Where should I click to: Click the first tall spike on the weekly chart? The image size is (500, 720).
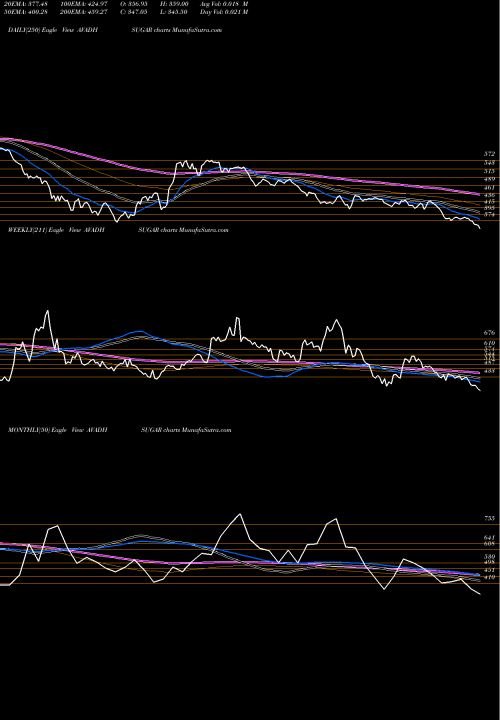47,311
